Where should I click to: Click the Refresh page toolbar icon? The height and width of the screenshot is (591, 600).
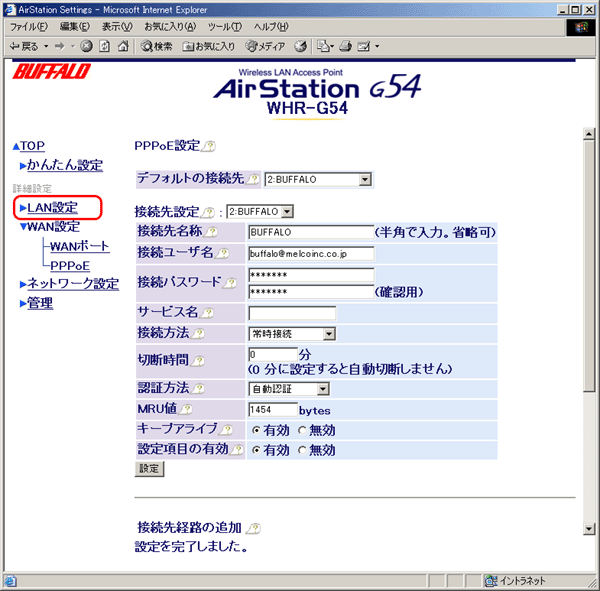point(104,46)
